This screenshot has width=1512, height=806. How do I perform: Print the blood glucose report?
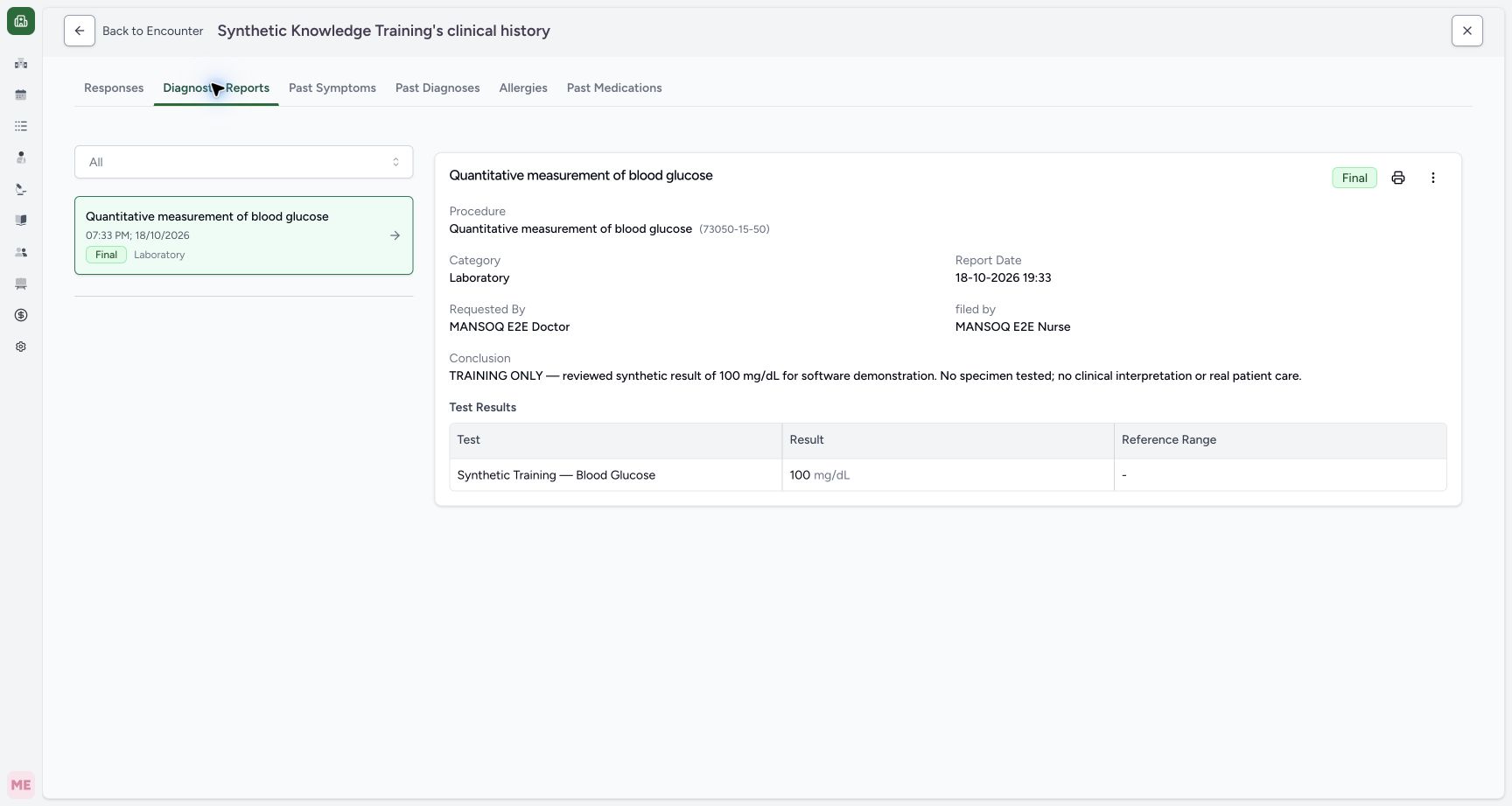(x=1398, y=178)
